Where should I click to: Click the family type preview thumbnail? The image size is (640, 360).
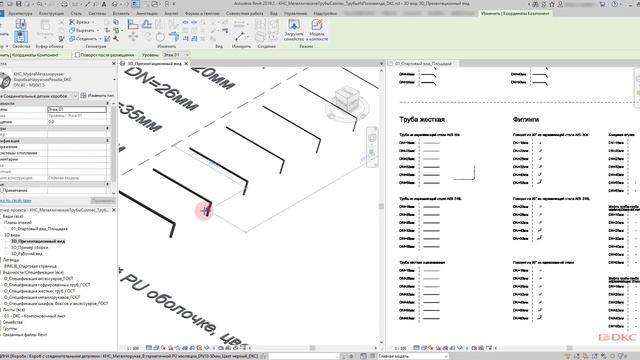coord(5,80)
